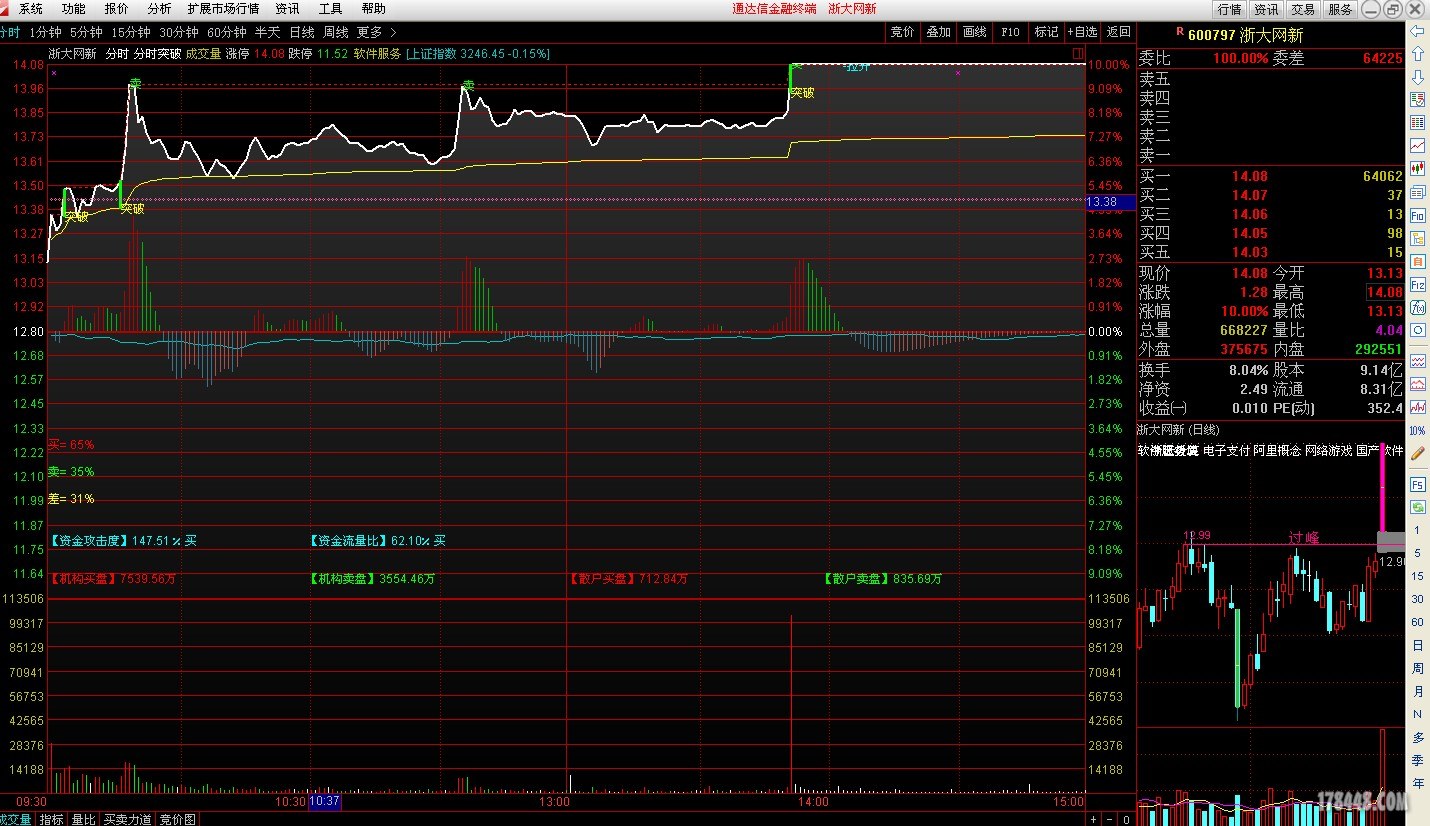Click the circle square icon in sidebar
This screenshot has height=826, width=1430.
click(x=1417, y=329)
